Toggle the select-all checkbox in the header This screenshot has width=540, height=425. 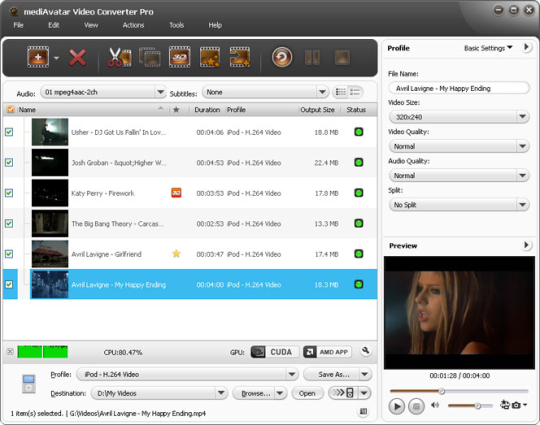tap(11, 110)
